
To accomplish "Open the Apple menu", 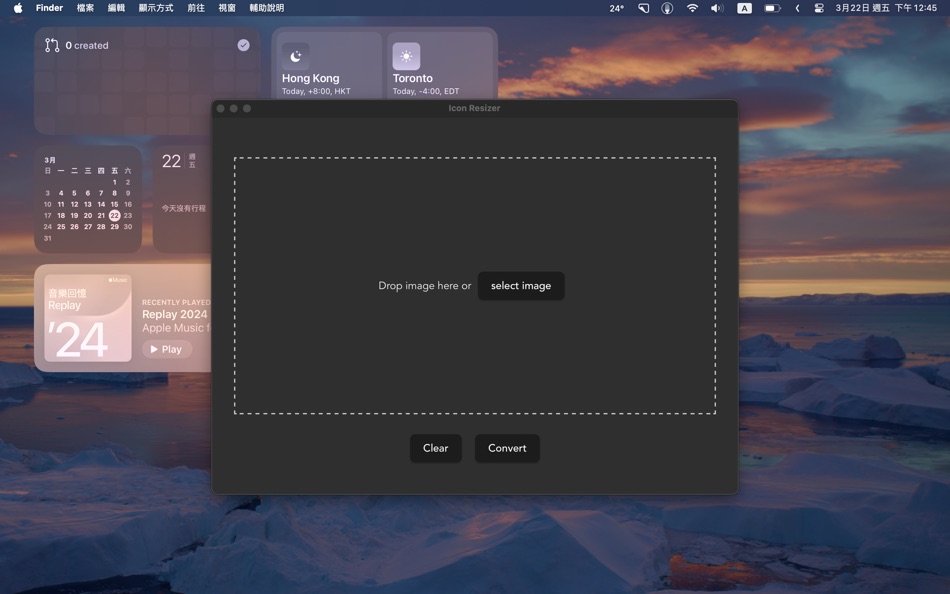I will (18, 8).
